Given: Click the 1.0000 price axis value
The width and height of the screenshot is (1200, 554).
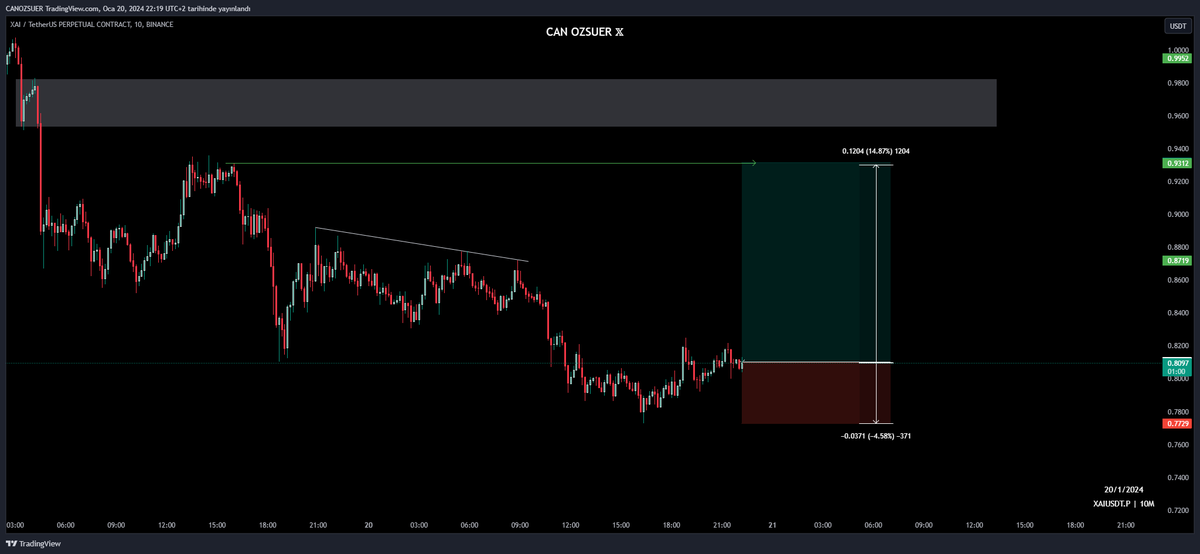Looking at the screenshot, I should (x=1176, y=50).
